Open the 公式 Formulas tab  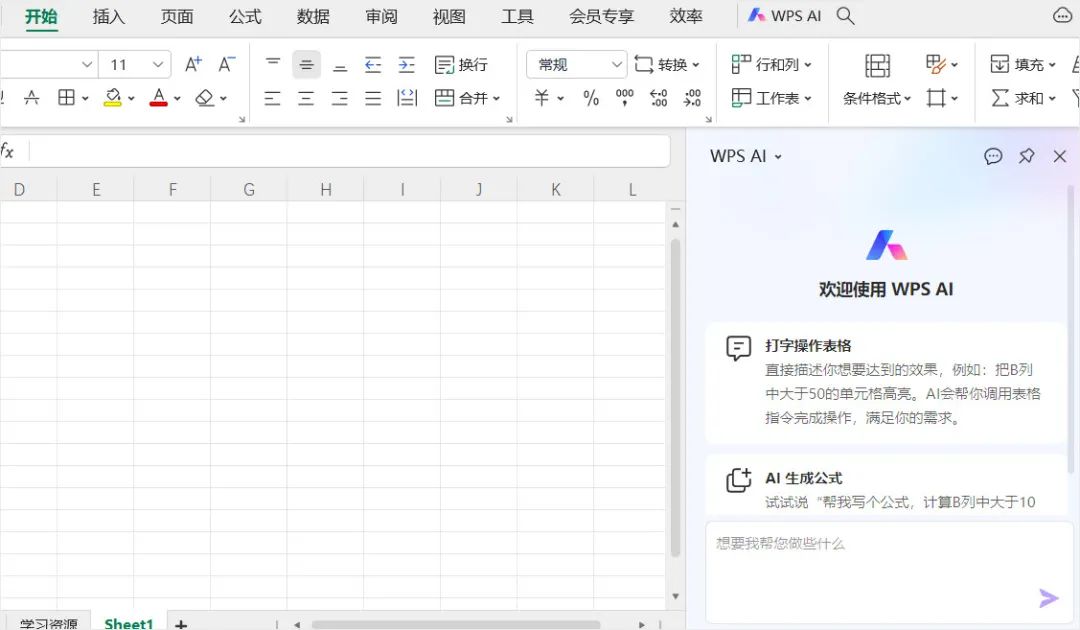pos(245,17)
